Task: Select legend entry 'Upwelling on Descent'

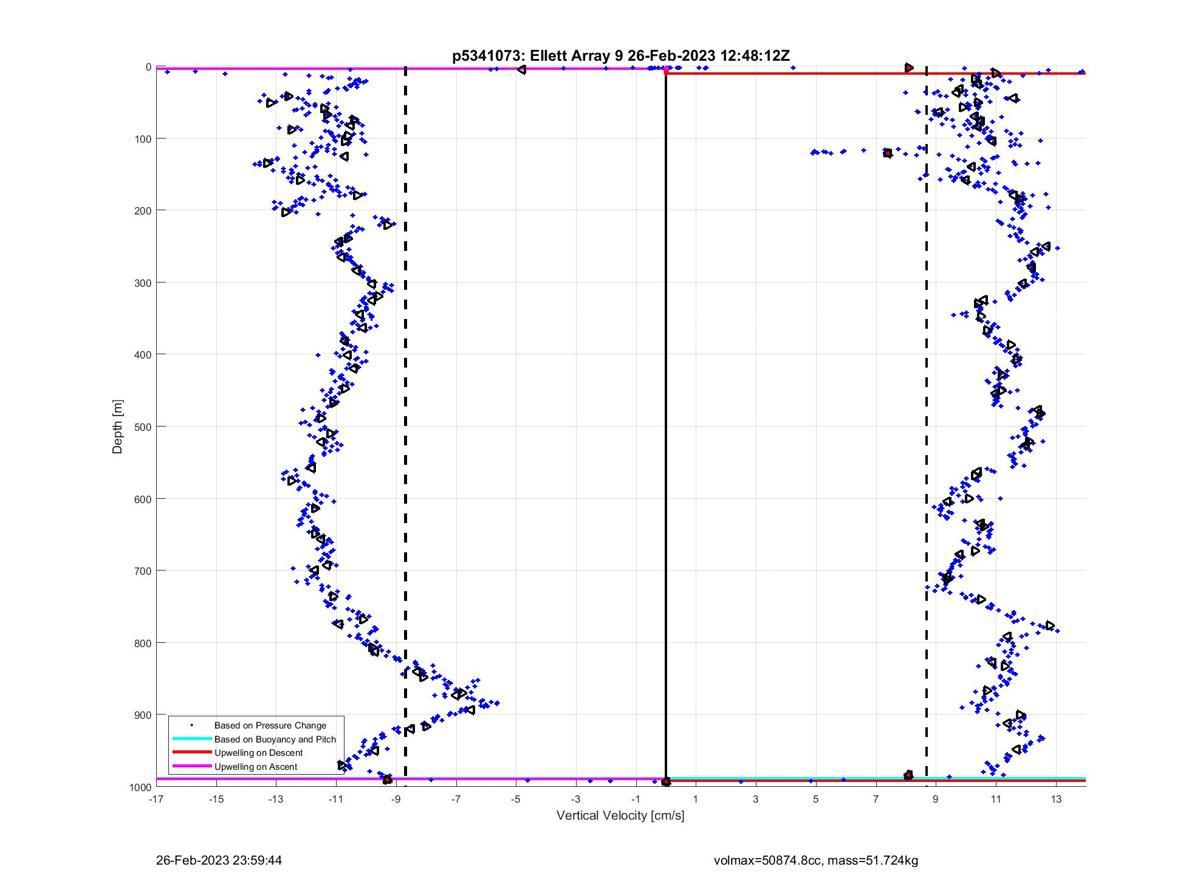Action: [258, 753]
